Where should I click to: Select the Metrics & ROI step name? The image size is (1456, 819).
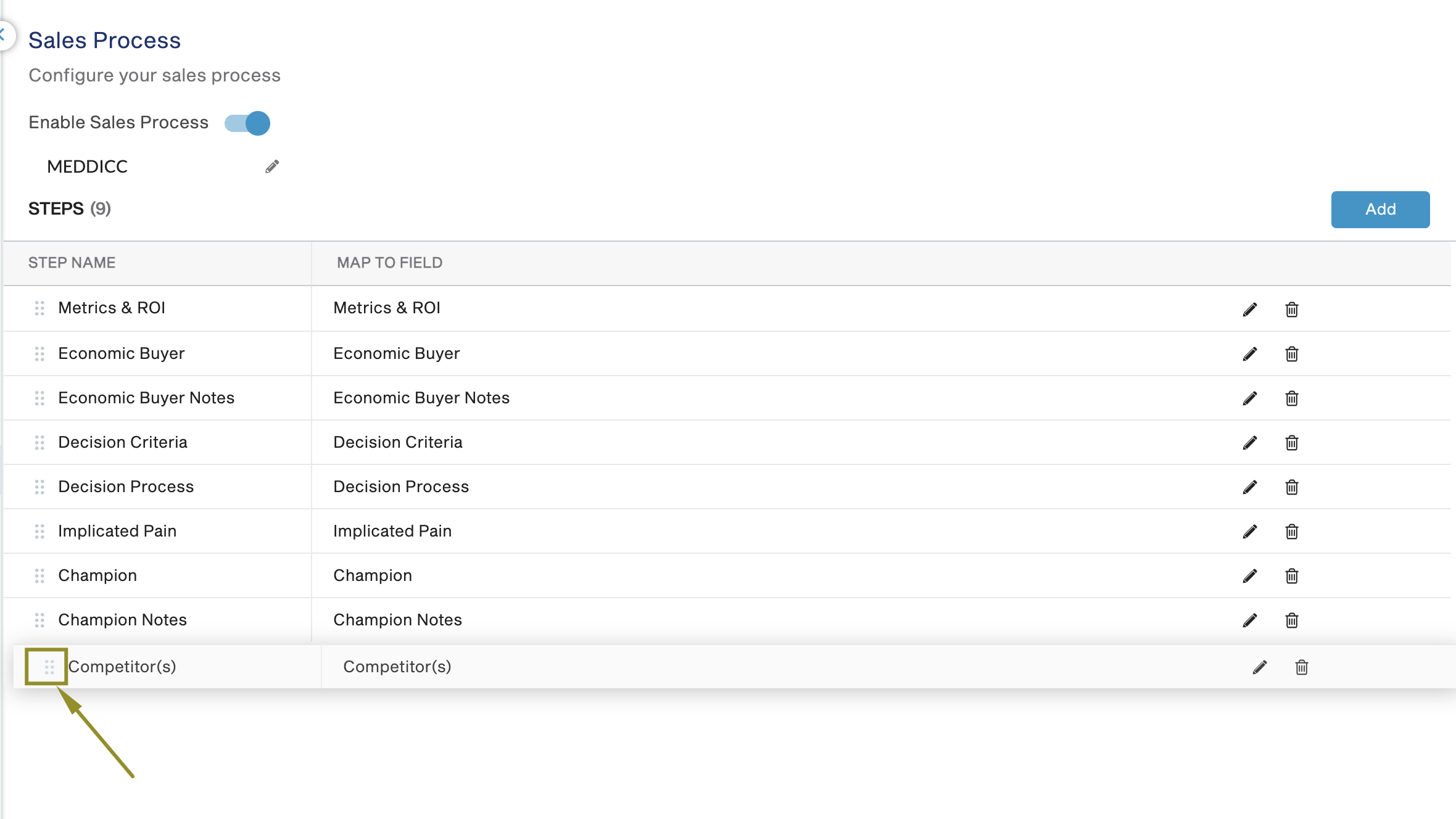tap(112, 308)
